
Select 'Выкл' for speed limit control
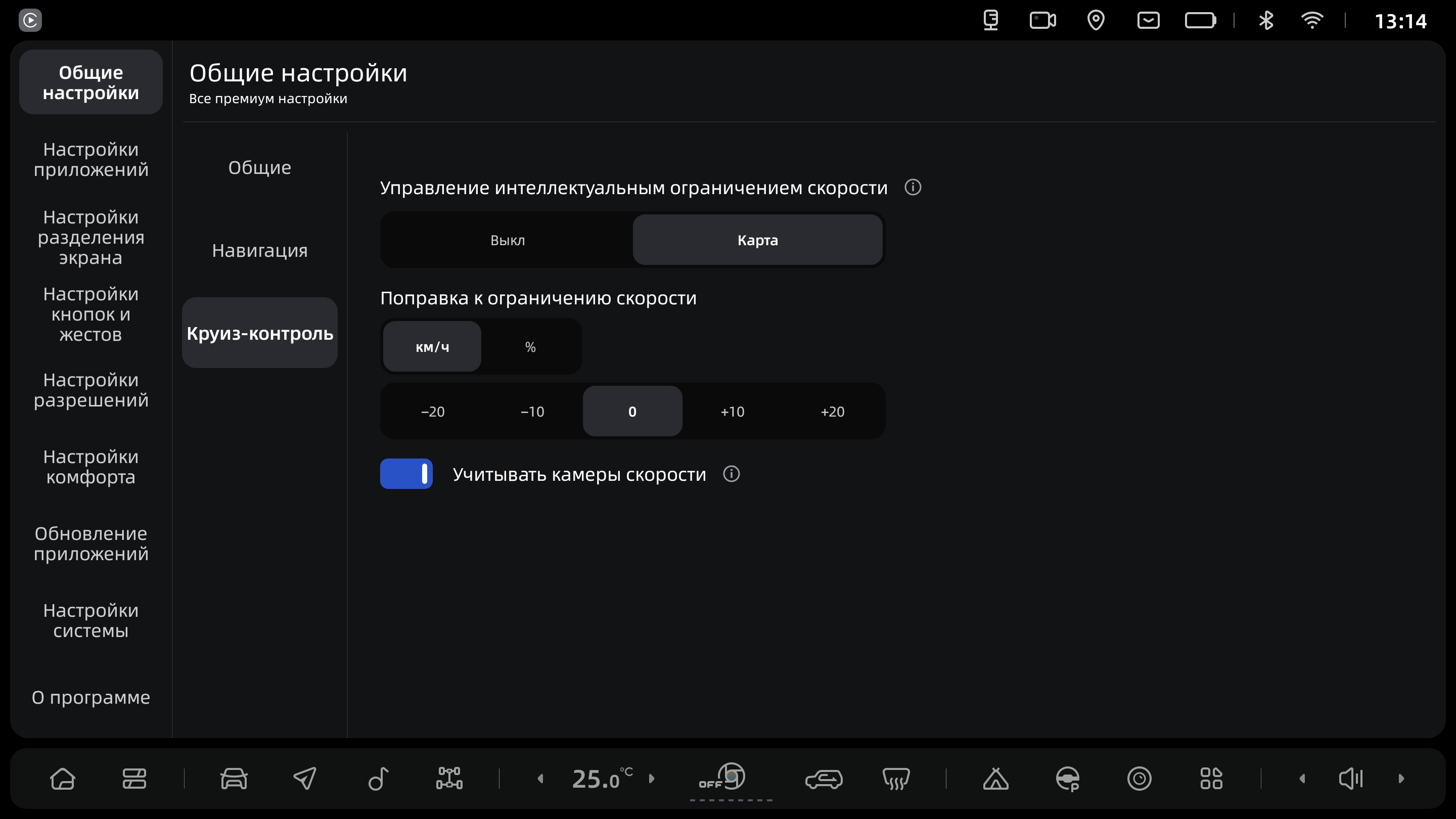(x=508, y=240)
